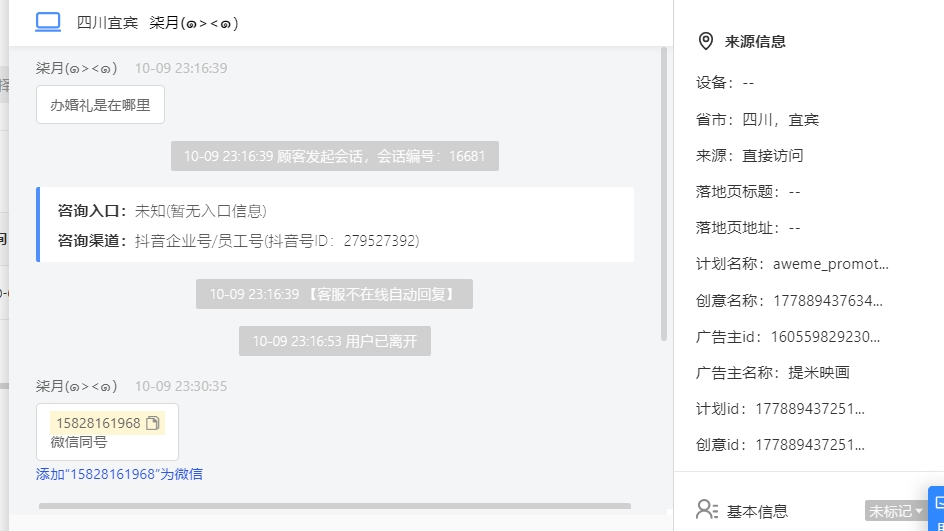944x531 pixels.
Task: Open the 未标记 tag dropdown
Action: (x=895, y=511)
